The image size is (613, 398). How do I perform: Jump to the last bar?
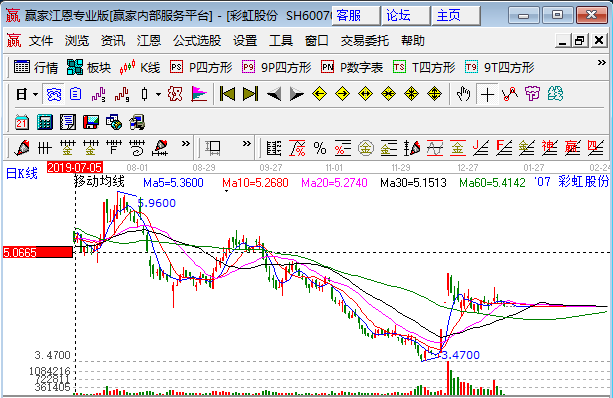251,94
